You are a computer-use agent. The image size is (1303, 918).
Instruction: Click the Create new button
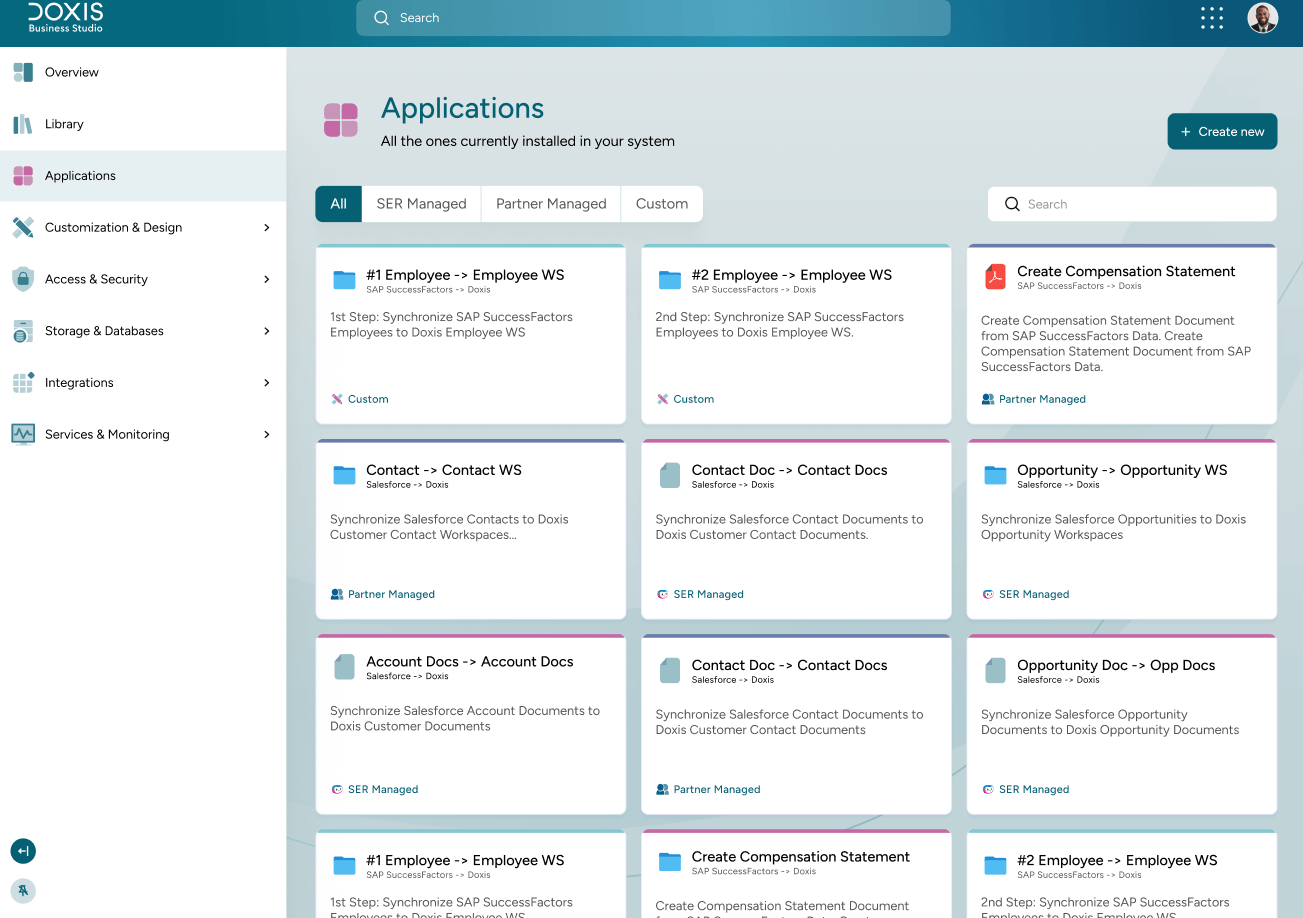point(1222,131)
